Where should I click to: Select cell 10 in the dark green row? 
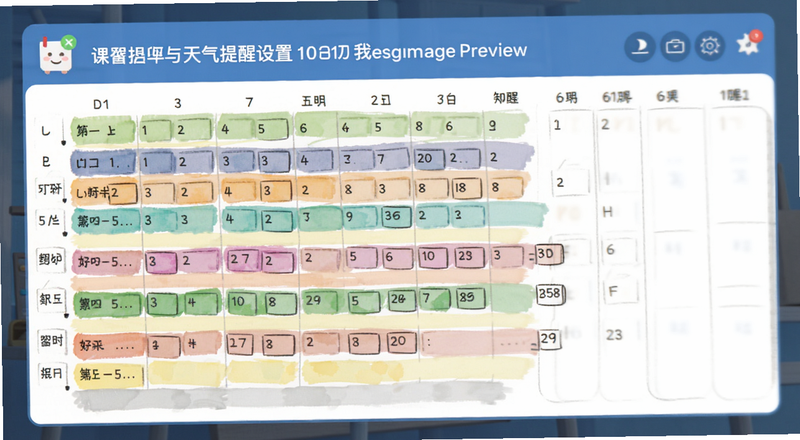(x=243, y=302)
